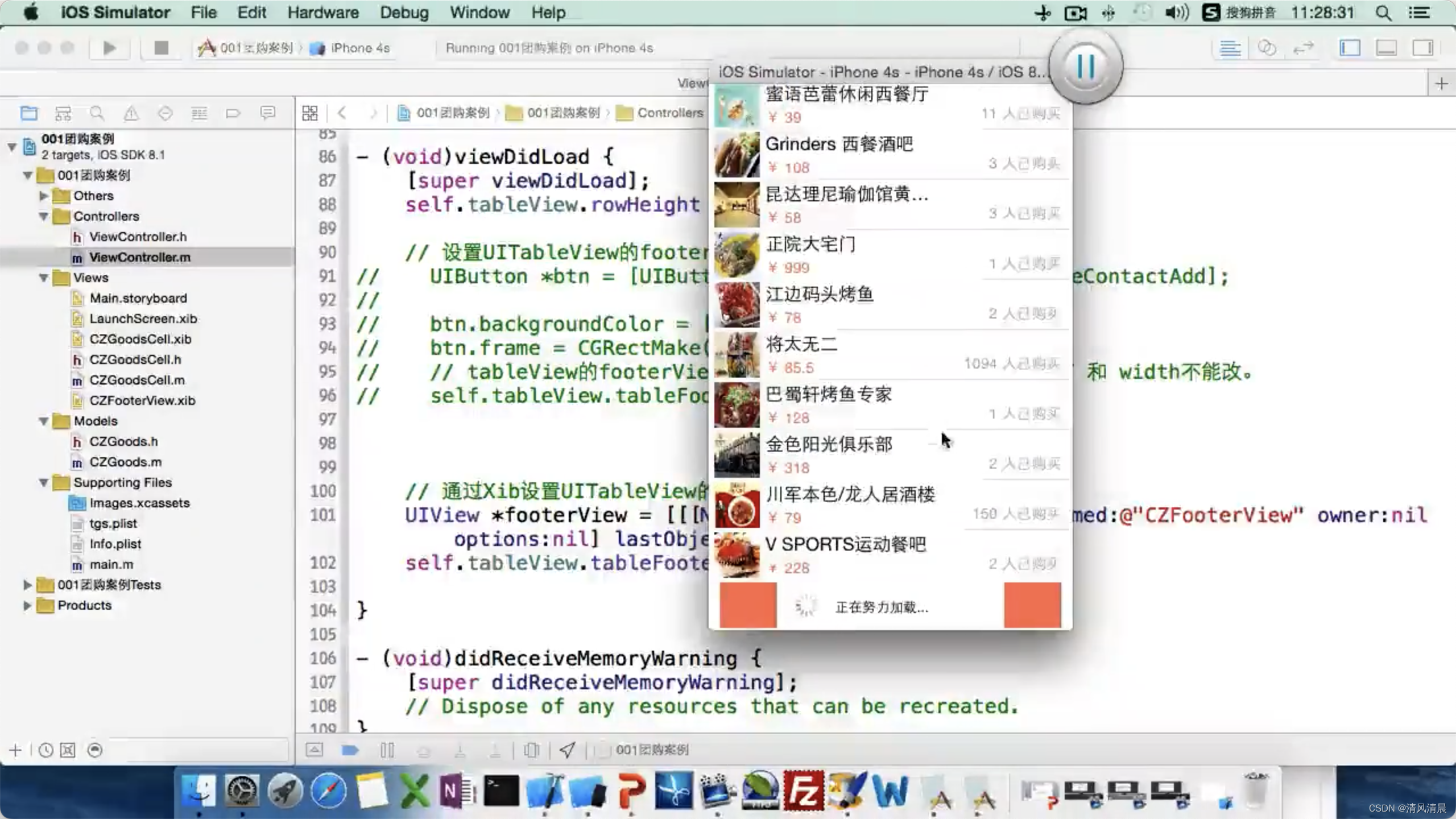
Task: Open the related items grid icon in jump bar
Action: [310, 113]
